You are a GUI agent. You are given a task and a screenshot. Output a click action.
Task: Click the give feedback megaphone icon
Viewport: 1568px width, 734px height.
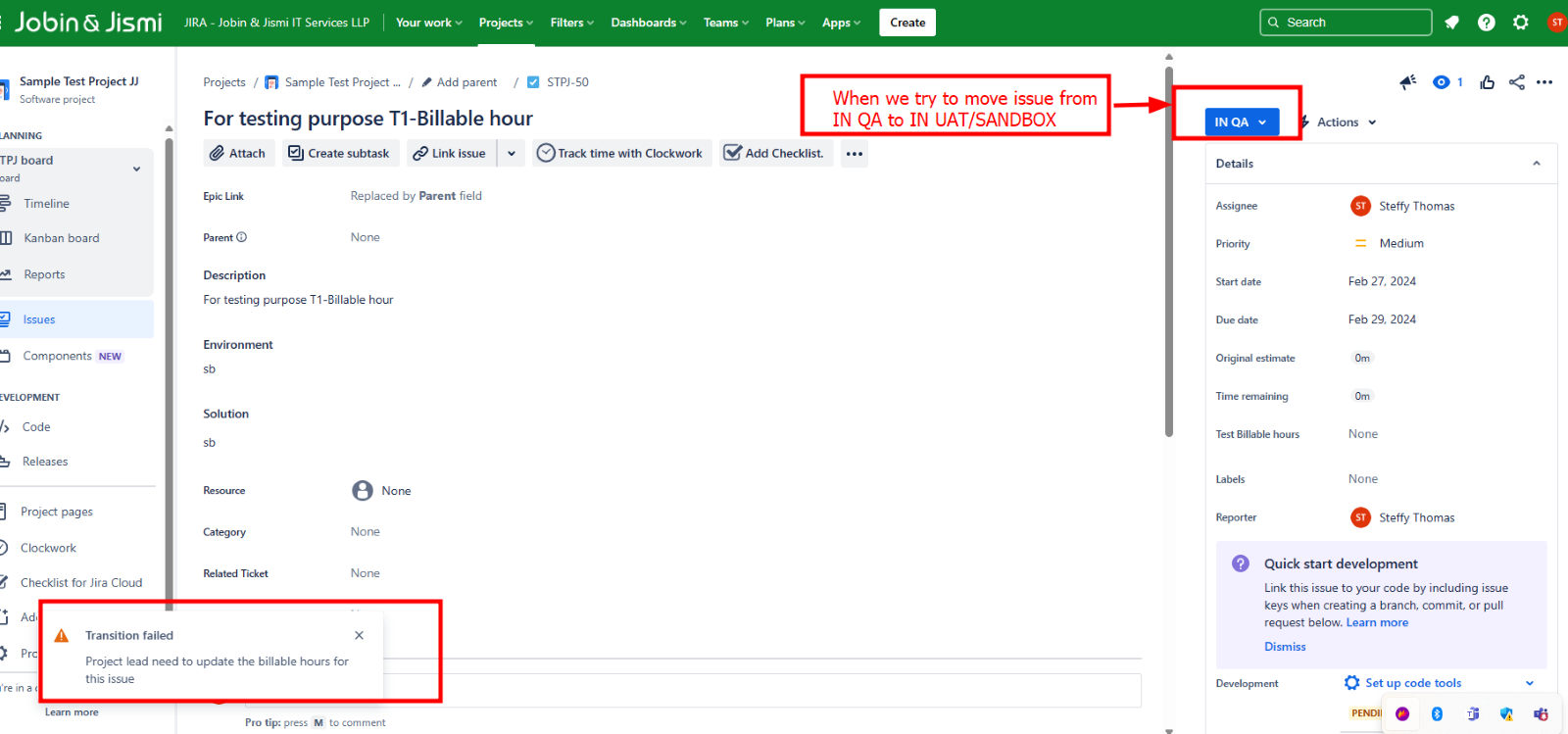[1408, 82]
